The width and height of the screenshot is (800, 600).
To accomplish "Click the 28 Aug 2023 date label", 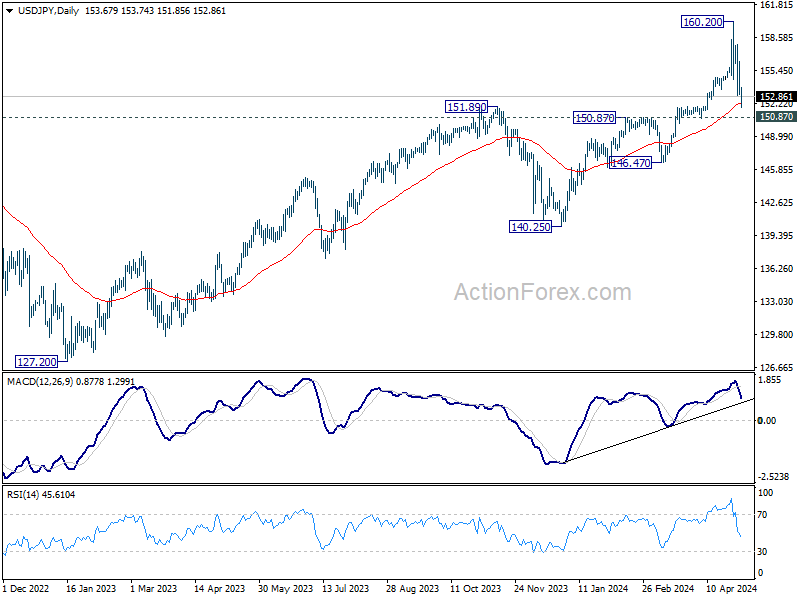I will [412, 588].
